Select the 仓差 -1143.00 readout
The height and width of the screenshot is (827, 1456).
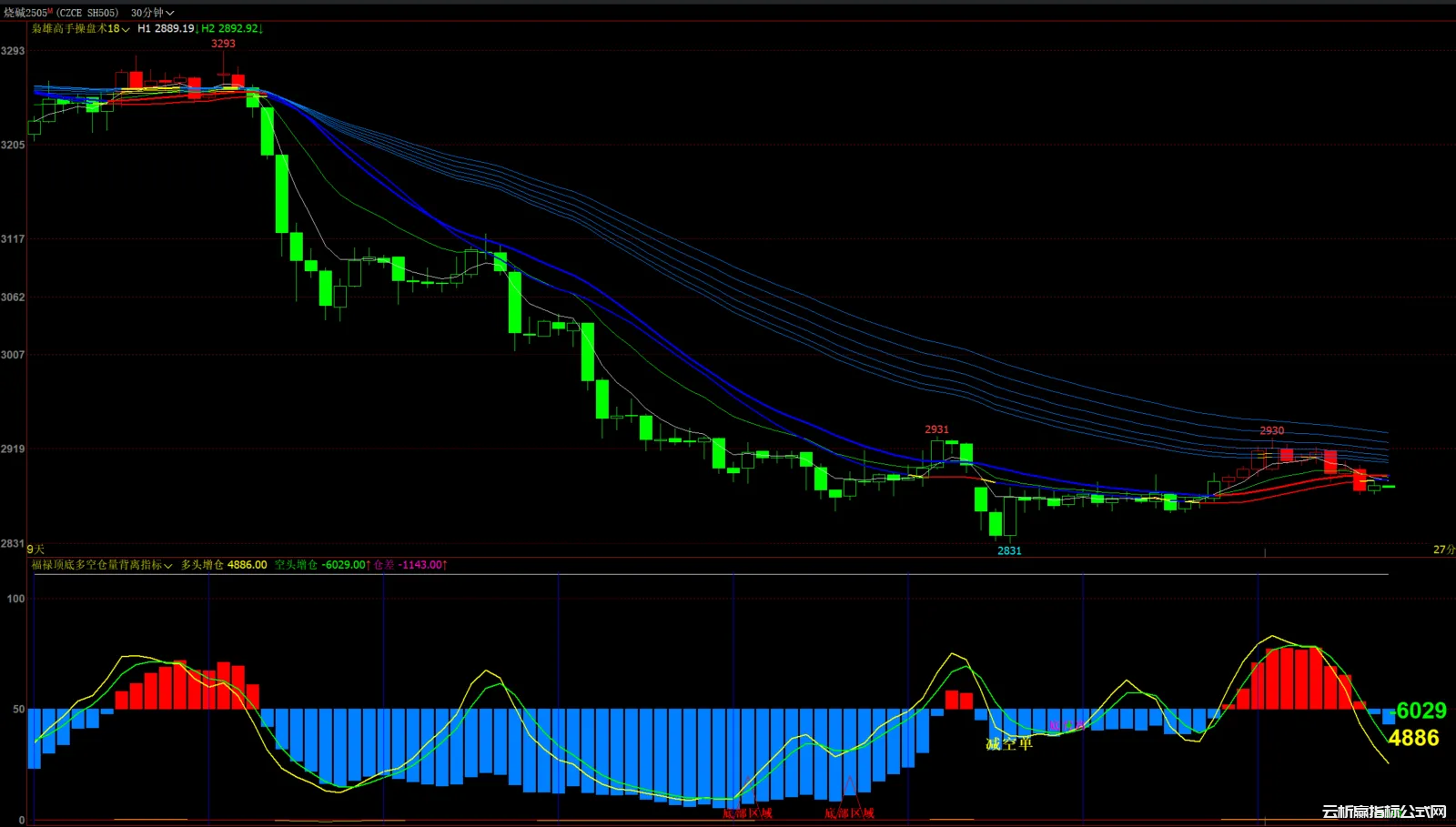[x=409, y=565]
